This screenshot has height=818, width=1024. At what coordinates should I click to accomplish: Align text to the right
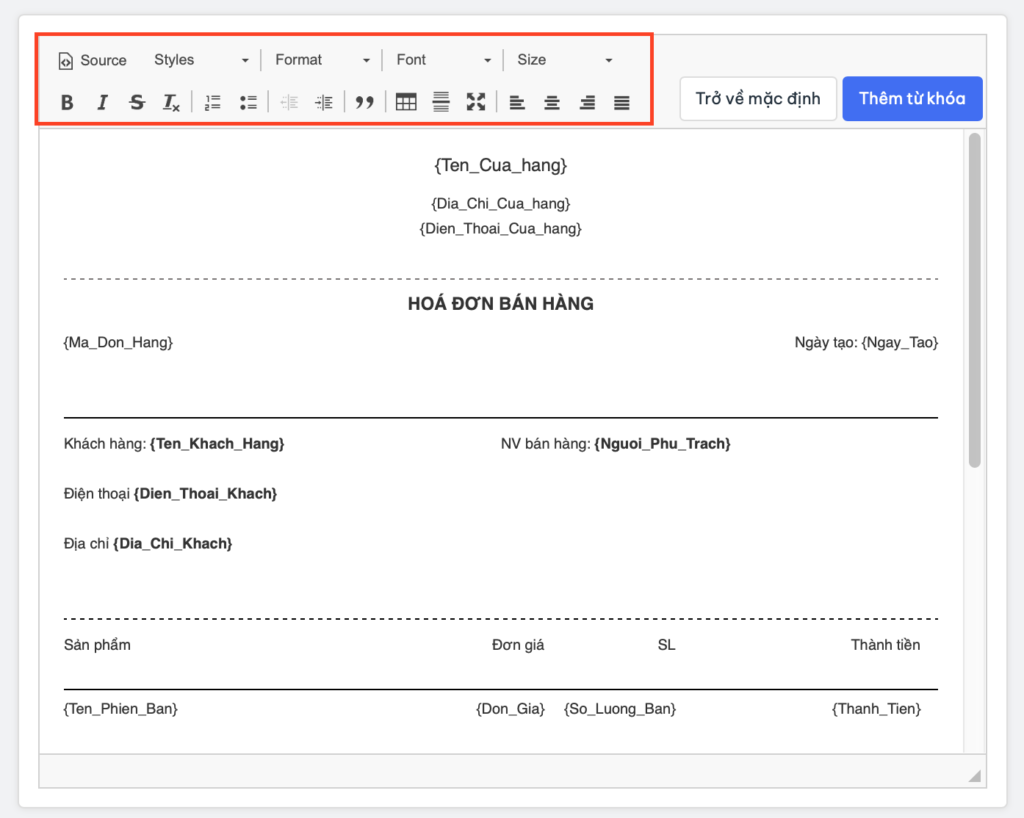pos(587,102)
